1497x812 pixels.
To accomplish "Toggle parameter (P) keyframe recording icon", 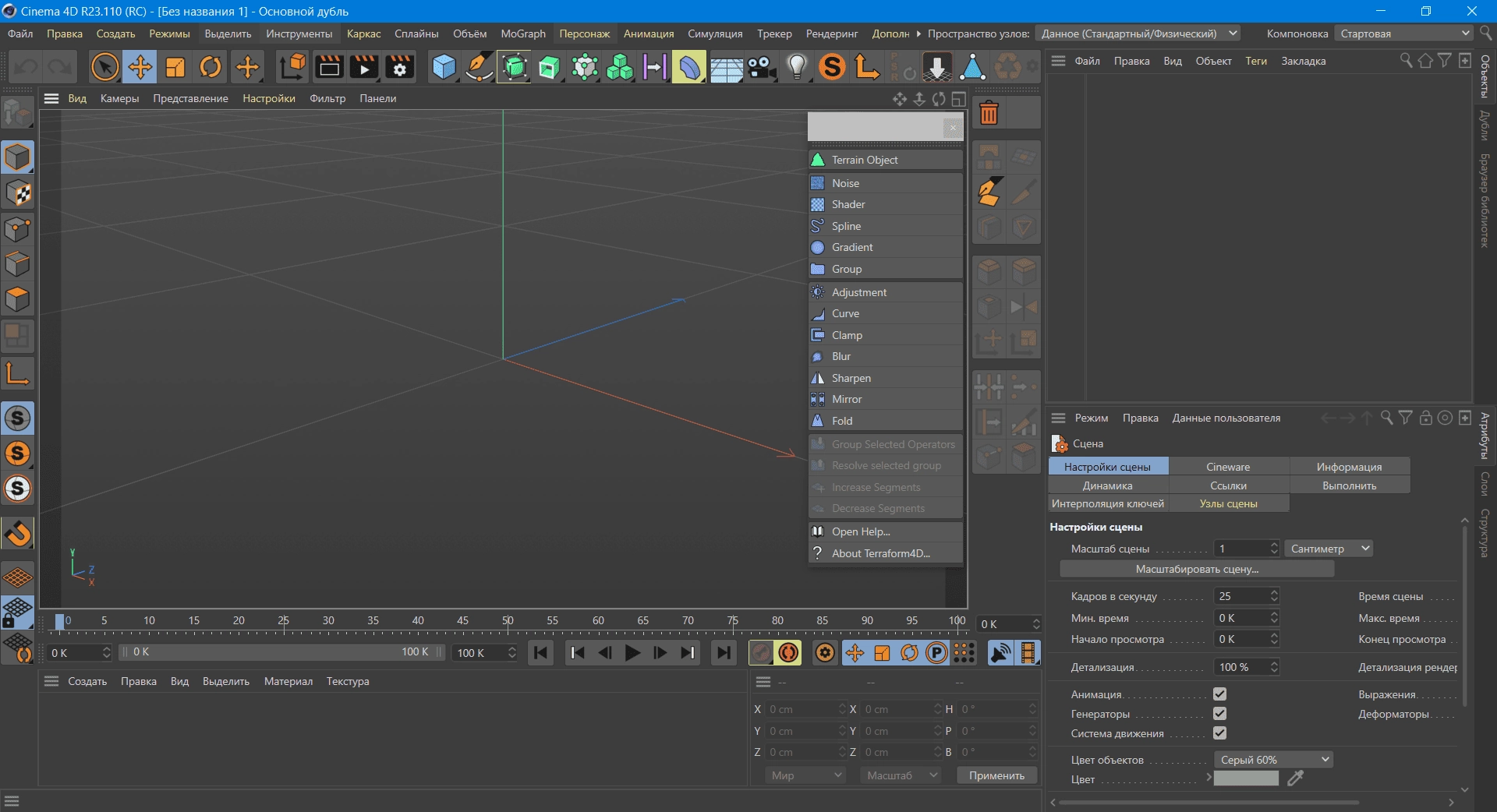I will pos(936,653).
